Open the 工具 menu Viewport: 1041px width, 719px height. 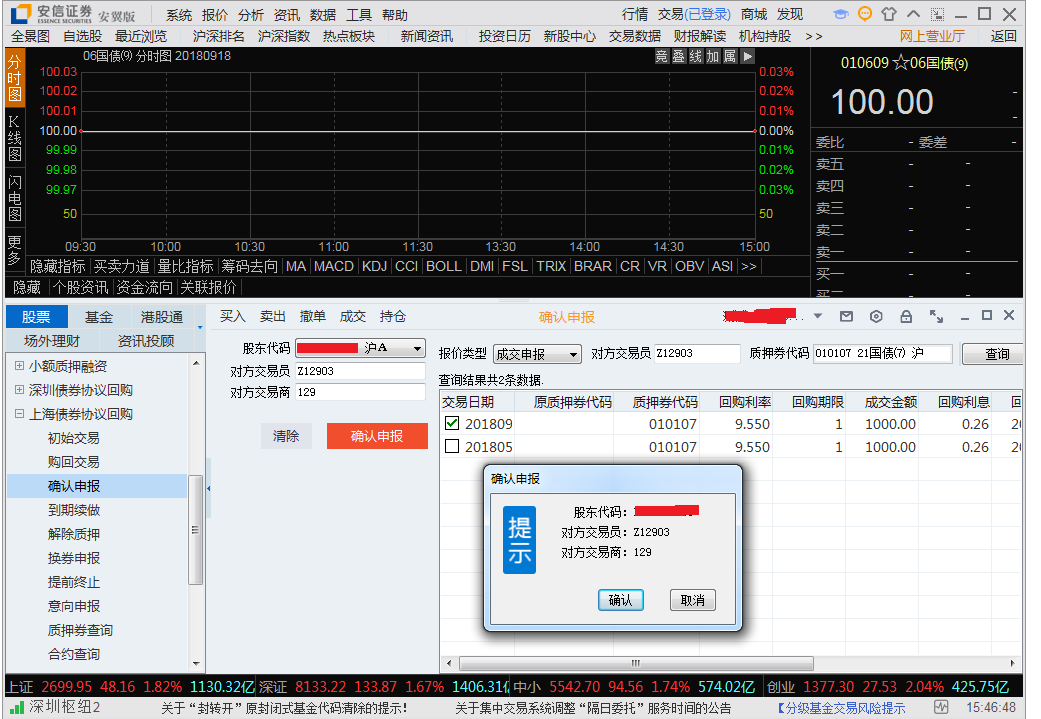pyautogui.click(x=359, y=15)
